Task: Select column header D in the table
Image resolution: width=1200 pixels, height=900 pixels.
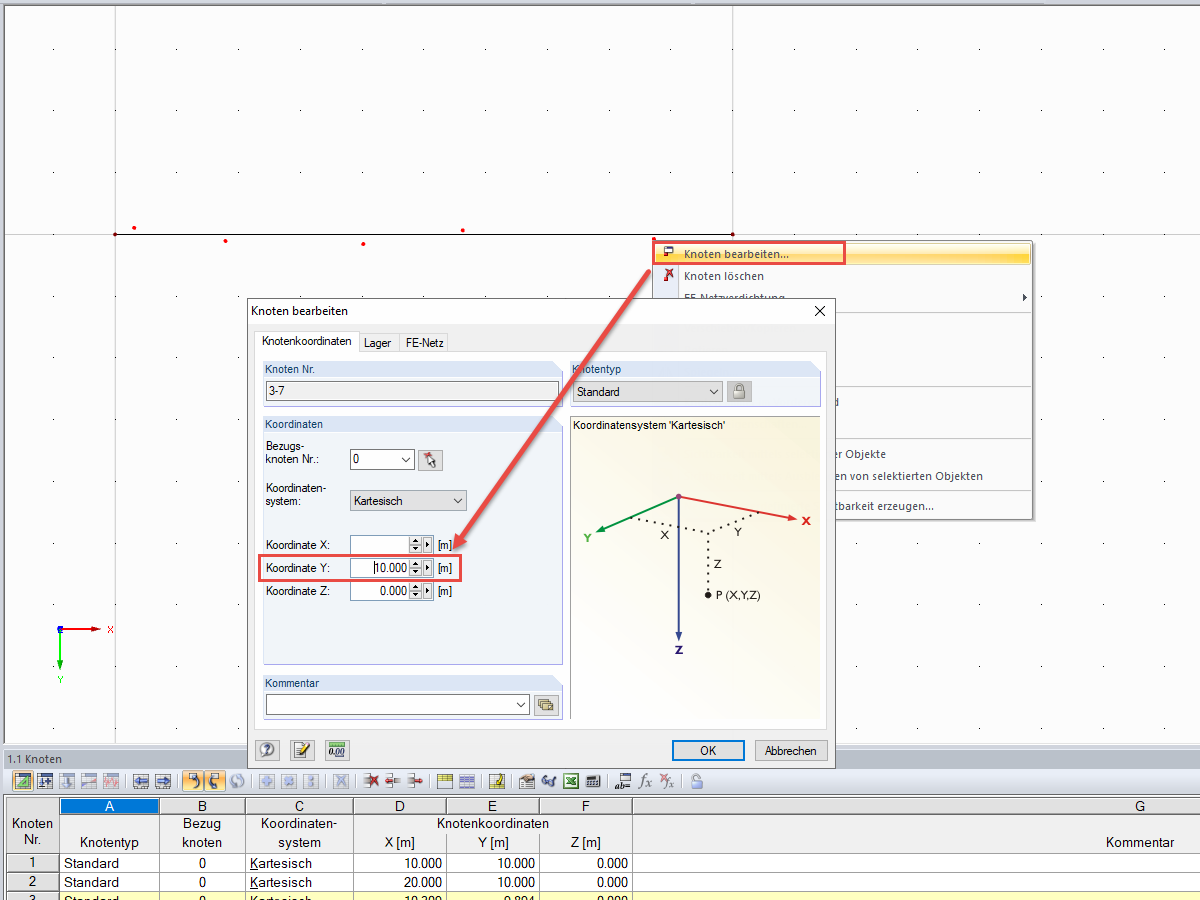Action: (399, 806)
